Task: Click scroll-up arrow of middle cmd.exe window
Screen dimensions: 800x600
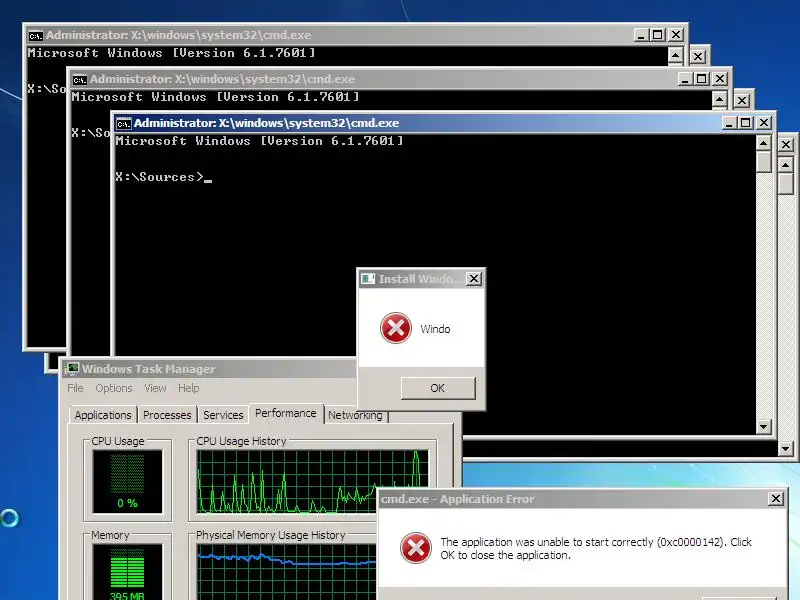Action: click(719, 99)
